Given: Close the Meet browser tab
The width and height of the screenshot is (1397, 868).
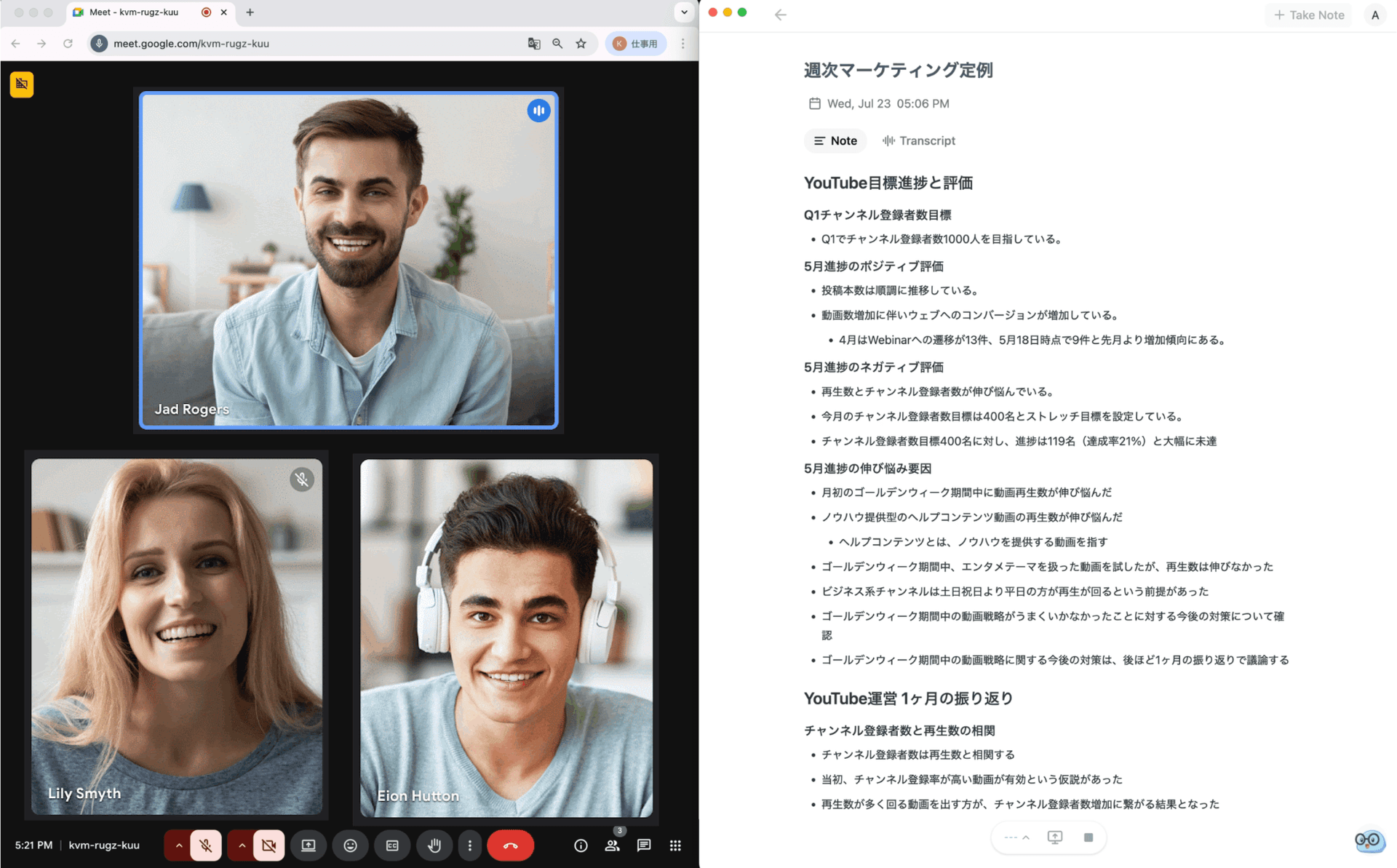Looking at the screenshot, I should (224, 12).
